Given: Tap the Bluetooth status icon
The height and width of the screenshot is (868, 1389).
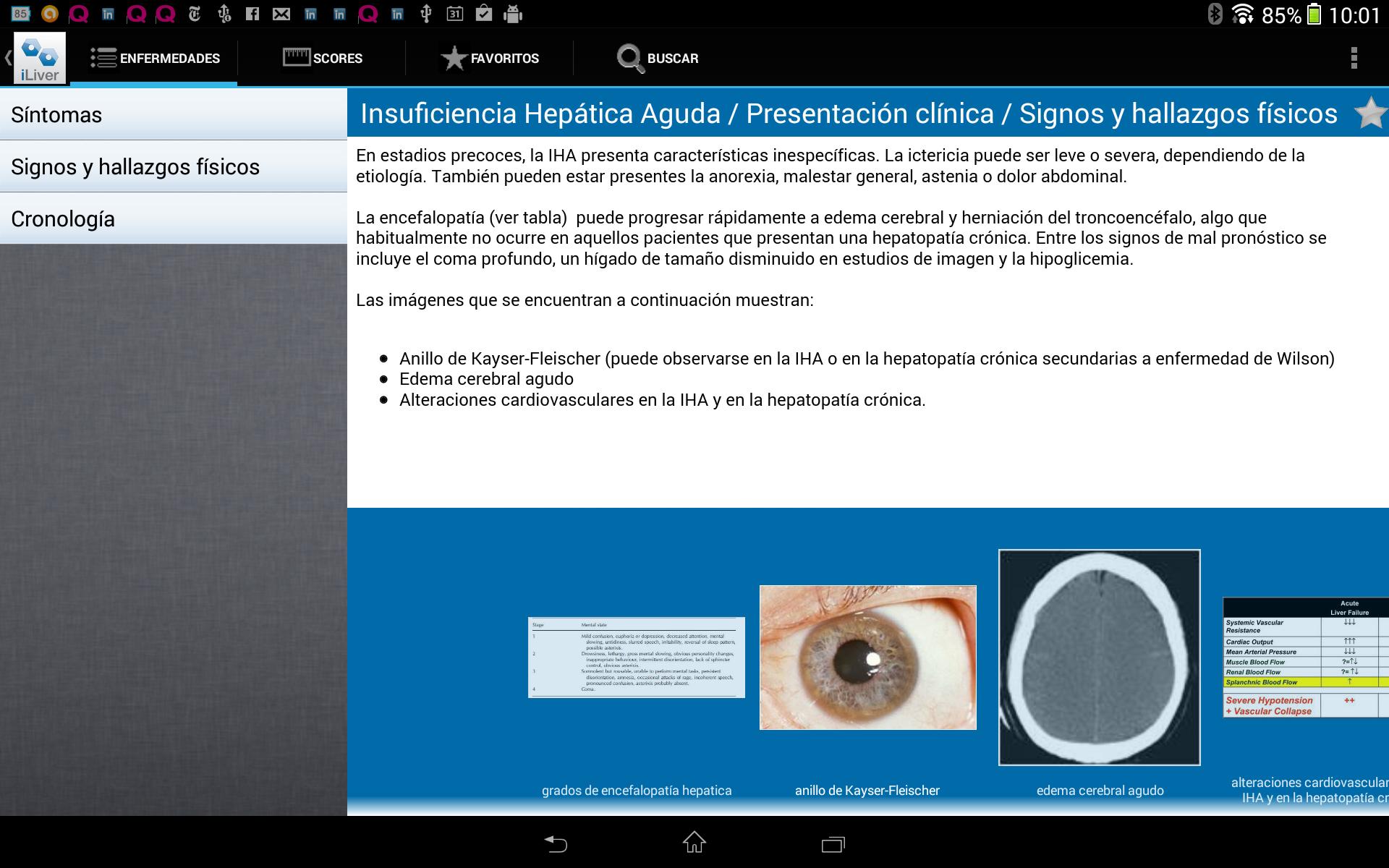Looking at the screenshot, I should coord(1215,14).
